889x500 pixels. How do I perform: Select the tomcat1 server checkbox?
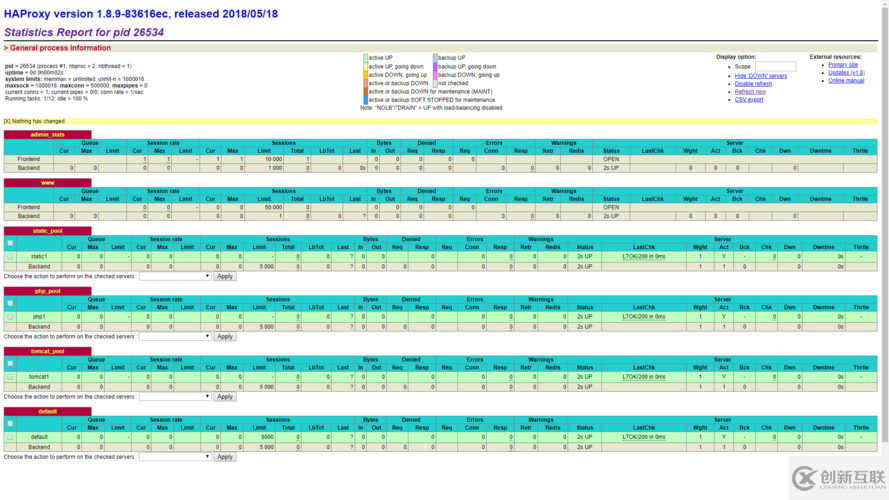tap(10, 377)
